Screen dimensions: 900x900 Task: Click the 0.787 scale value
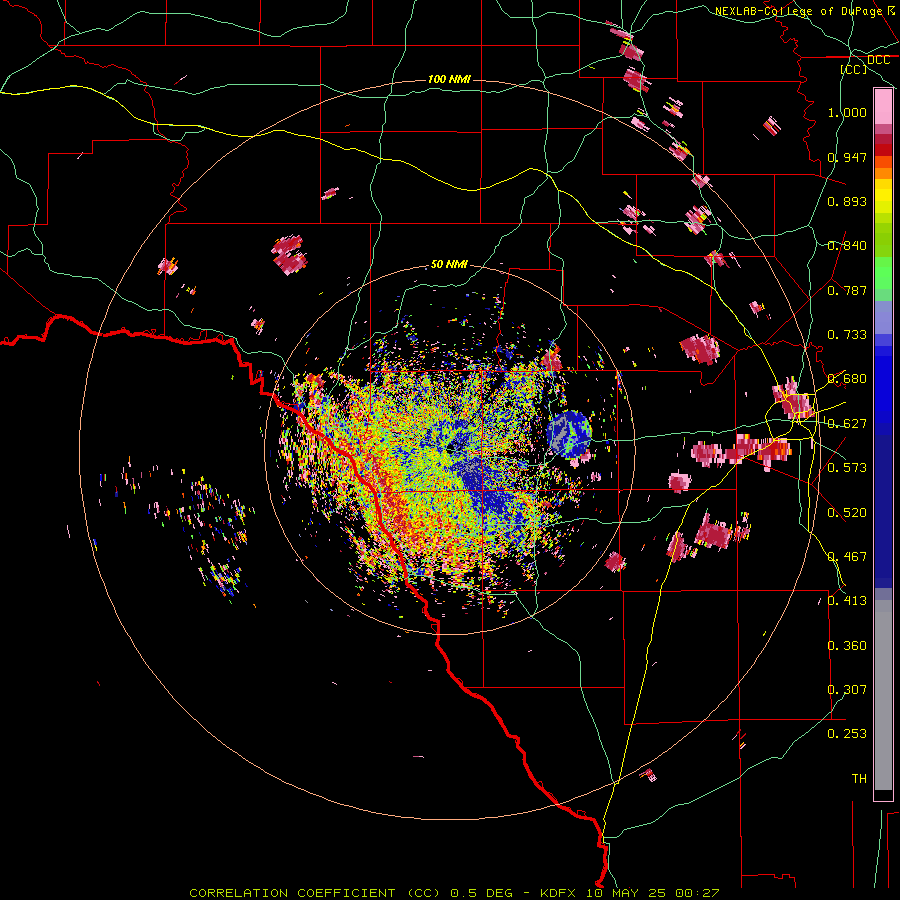(847, 290)
